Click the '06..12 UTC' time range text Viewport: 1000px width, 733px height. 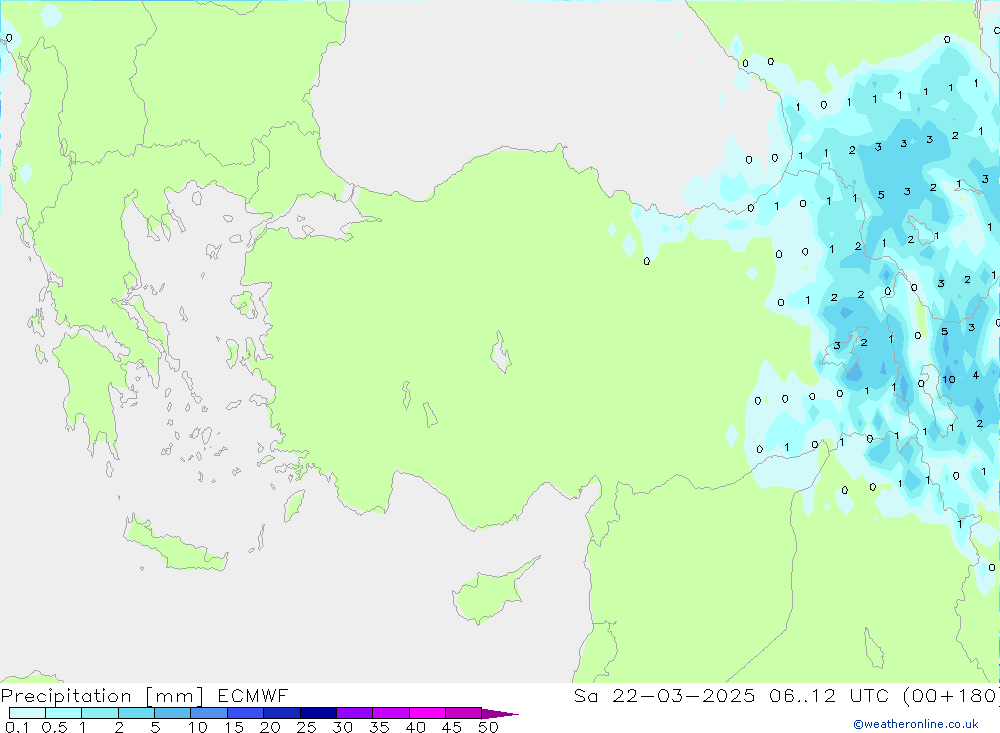829,695
